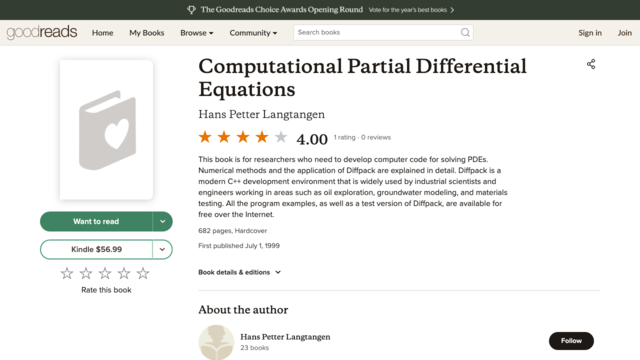
Task: Open author link below the book title
Action: click(262, 114)
